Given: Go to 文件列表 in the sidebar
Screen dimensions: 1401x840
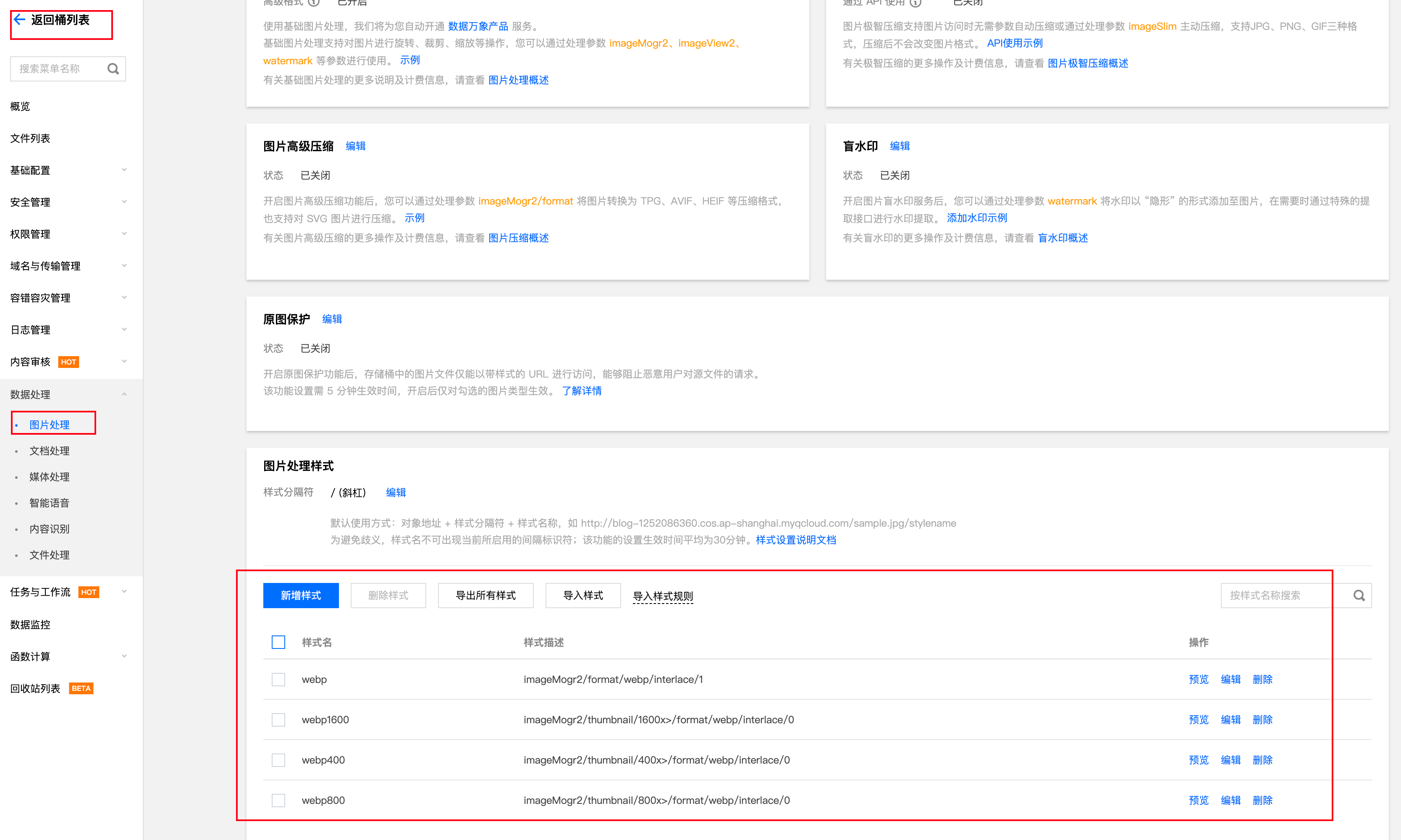Looking at the screenshot, I should (30, 138).
